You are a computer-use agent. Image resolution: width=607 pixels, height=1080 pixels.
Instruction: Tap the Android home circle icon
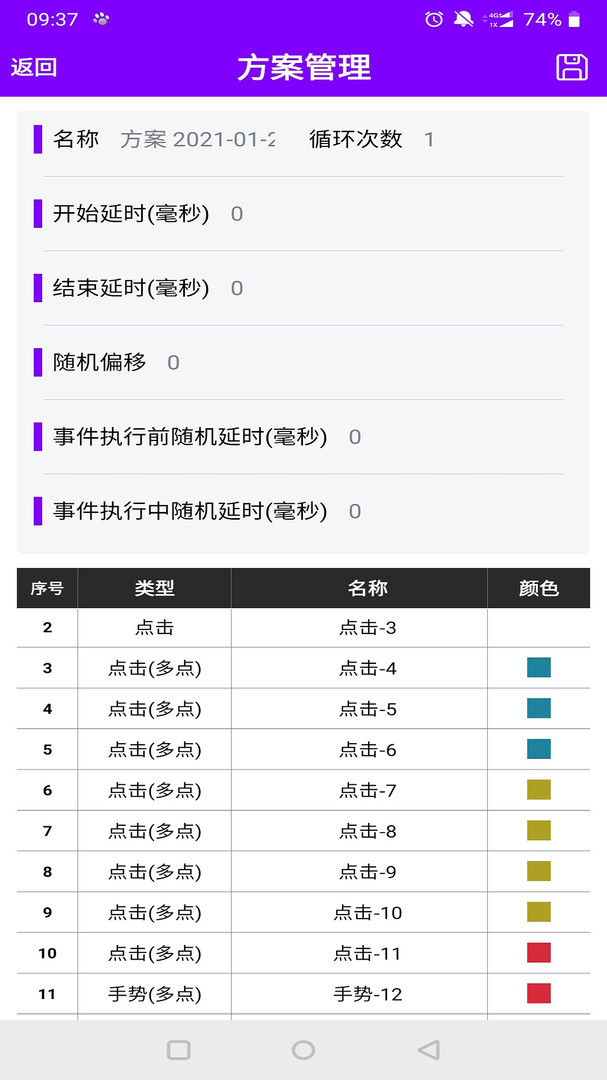tap(303, 1050)
